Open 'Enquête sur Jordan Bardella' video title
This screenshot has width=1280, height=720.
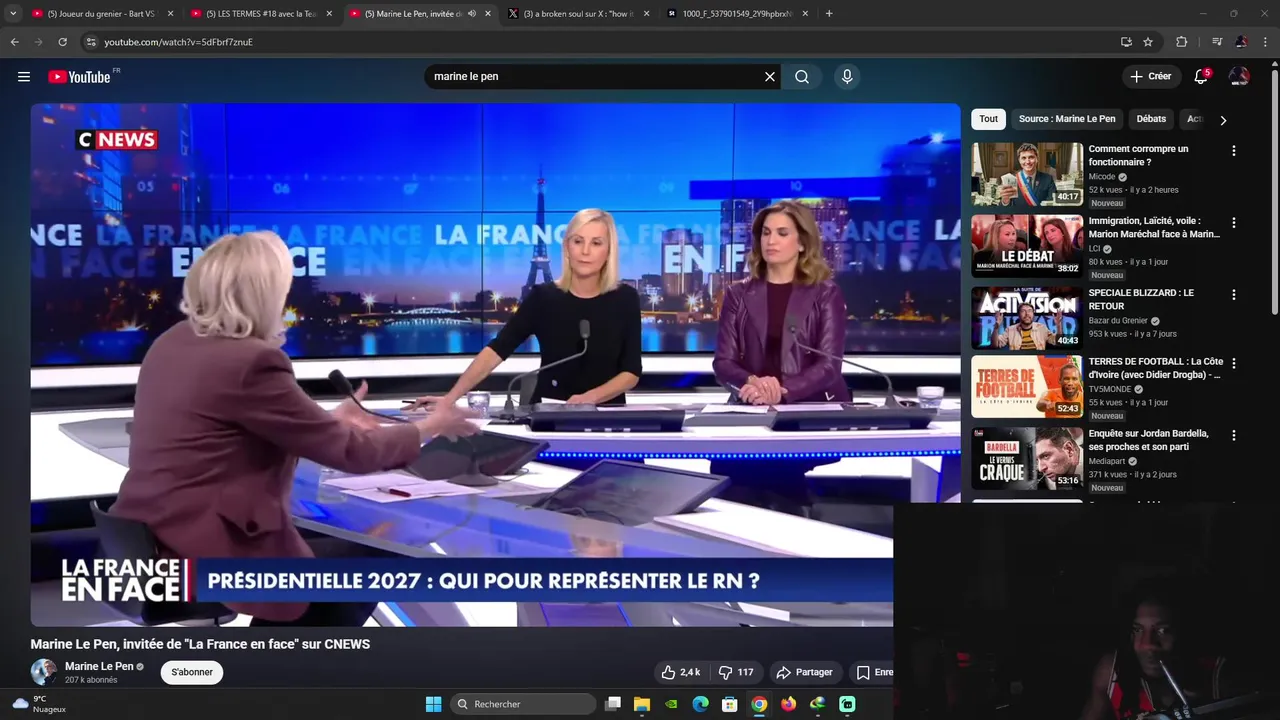[x=1148, y=440]
